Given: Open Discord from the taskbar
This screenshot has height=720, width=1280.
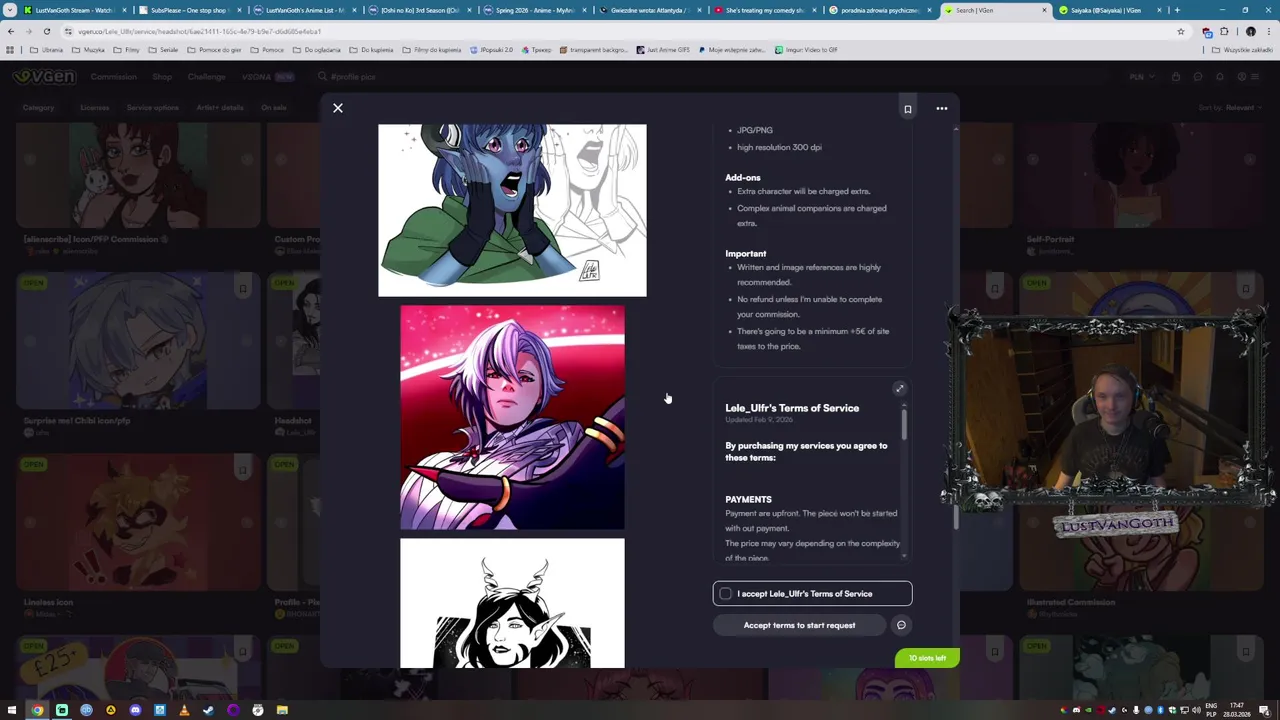Looking at the screenshot, I should point(135,710).
